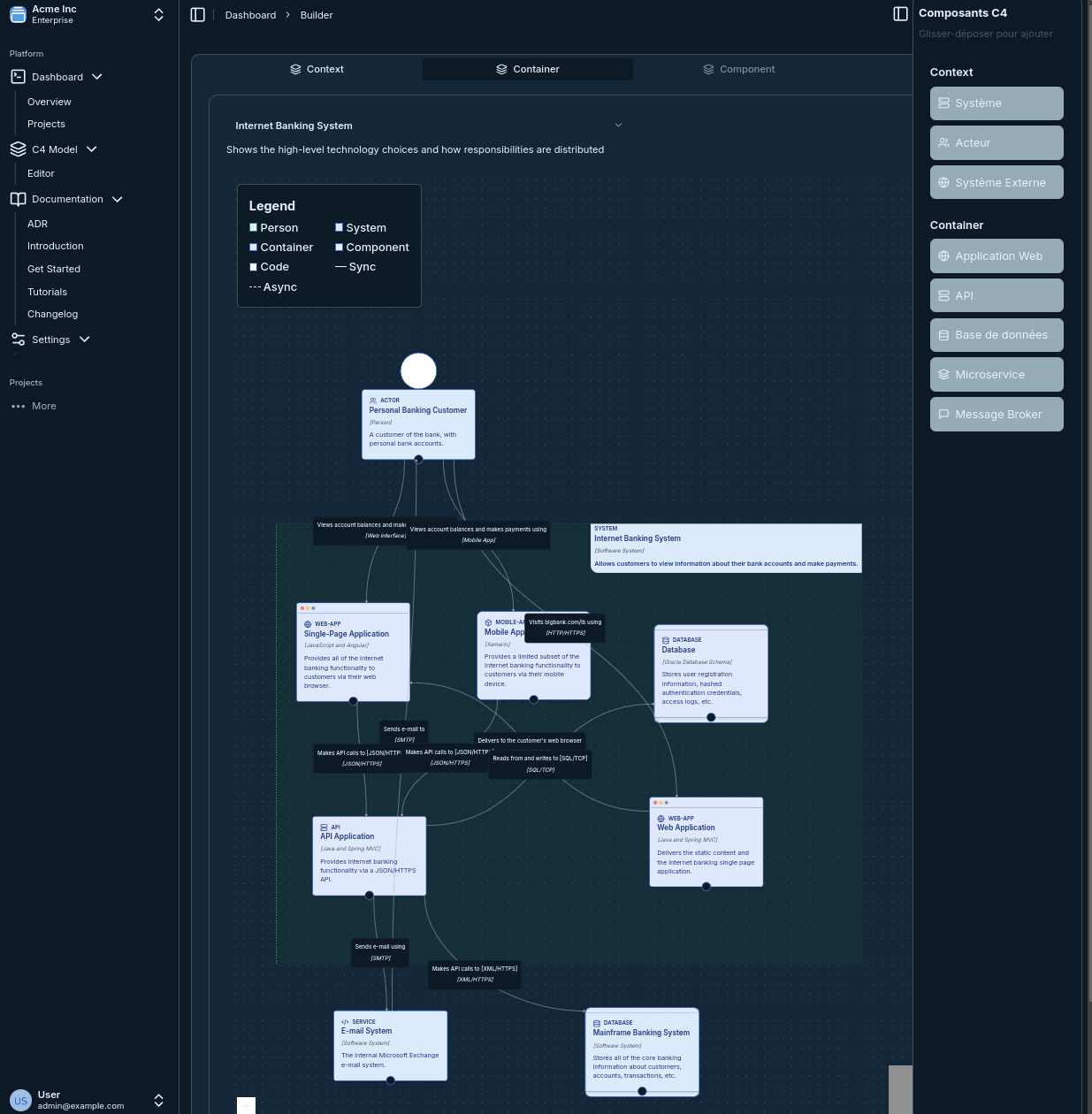Switch to the Component tab

(739, 69)
